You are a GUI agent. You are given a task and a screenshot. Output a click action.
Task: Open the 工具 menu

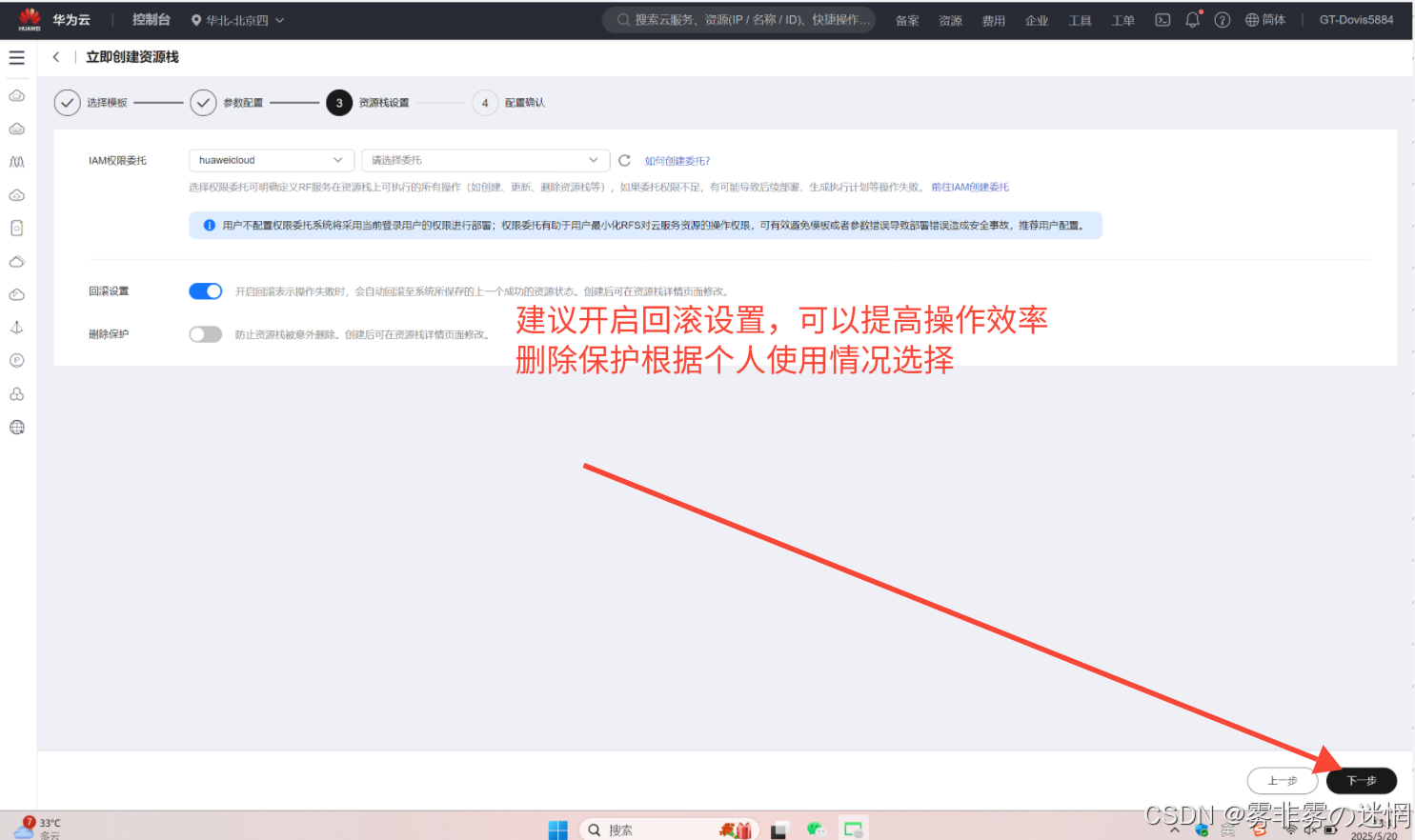(1080, 20)
